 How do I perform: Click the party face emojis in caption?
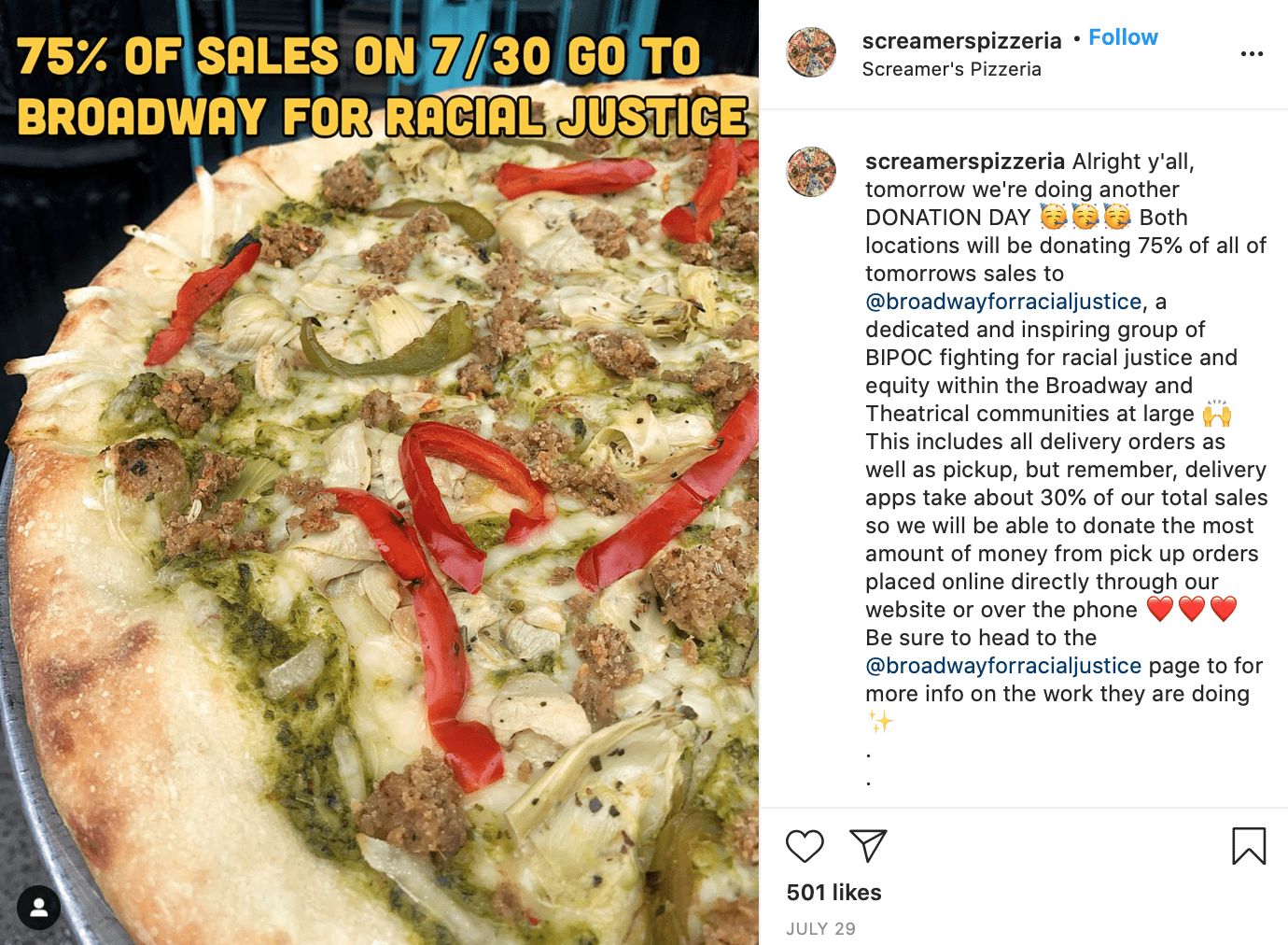pos(1085,218)
